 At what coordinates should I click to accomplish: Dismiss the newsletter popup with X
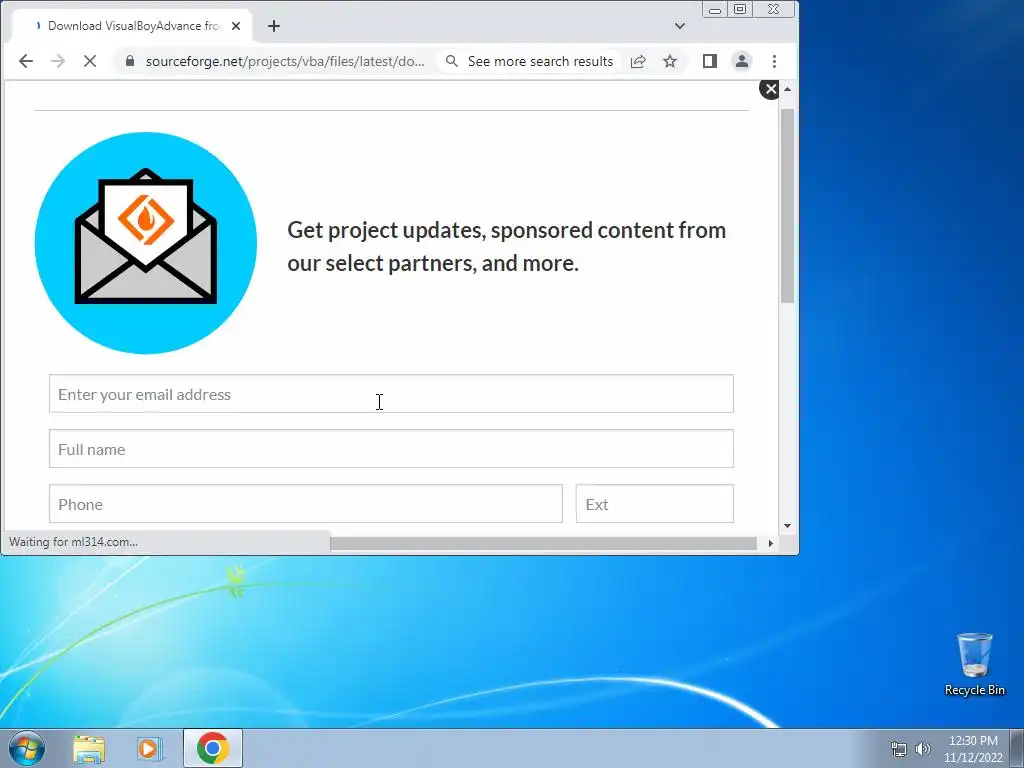pyautogui.click(x=771, y=89)
